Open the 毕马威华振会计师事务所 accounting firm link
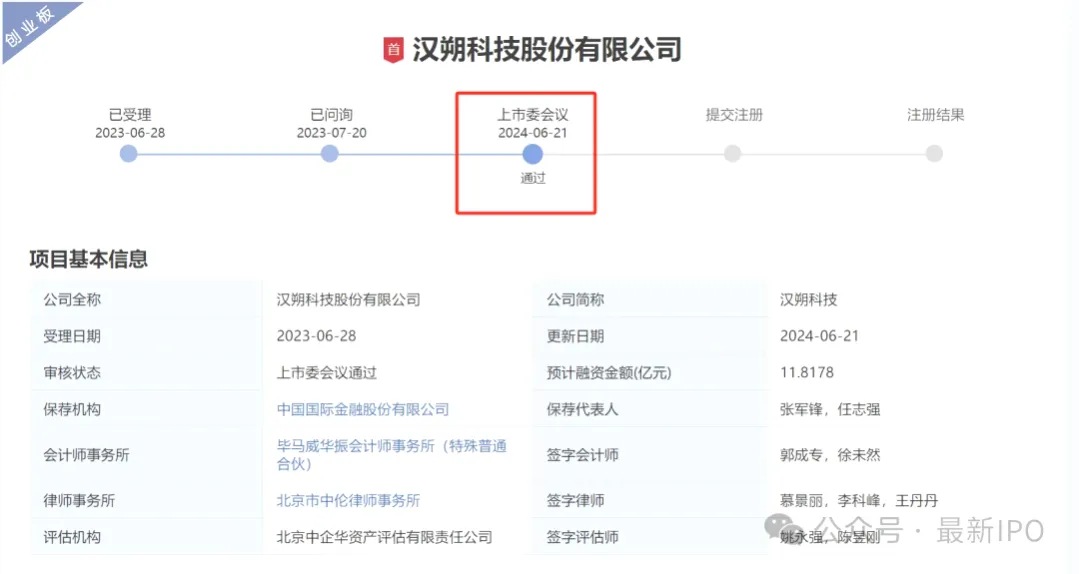The image size is (1080, 574). coord(392,455)
